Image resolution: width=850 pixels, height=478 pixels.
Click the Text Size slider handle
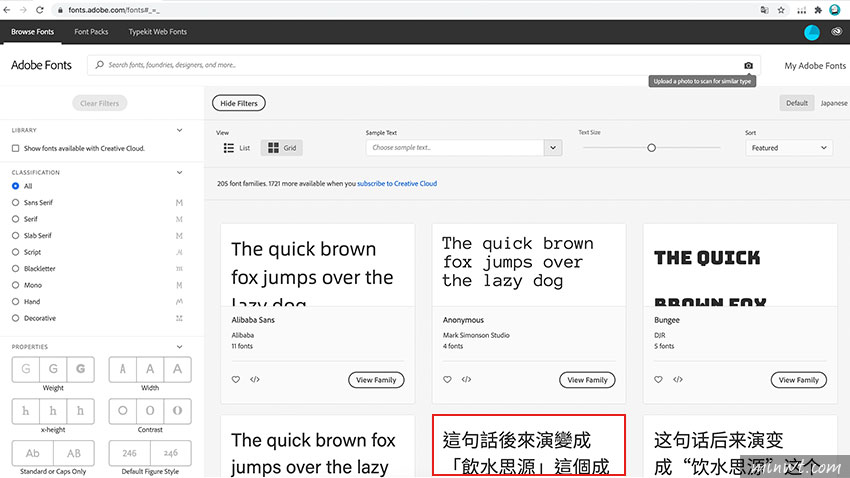pyautogui.click(x=652, y=147)
